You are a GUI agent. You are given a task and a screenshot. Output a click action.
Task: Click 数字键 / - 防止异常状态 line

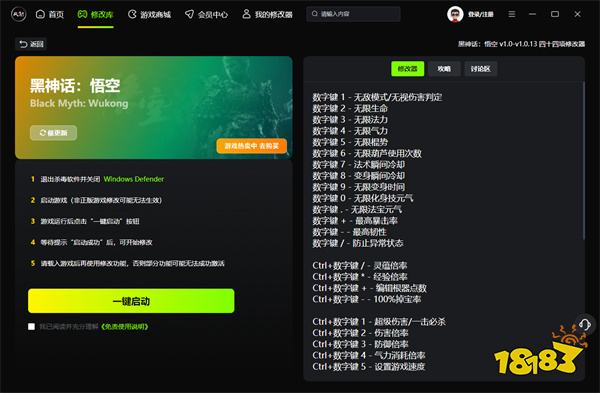(358, 243)
